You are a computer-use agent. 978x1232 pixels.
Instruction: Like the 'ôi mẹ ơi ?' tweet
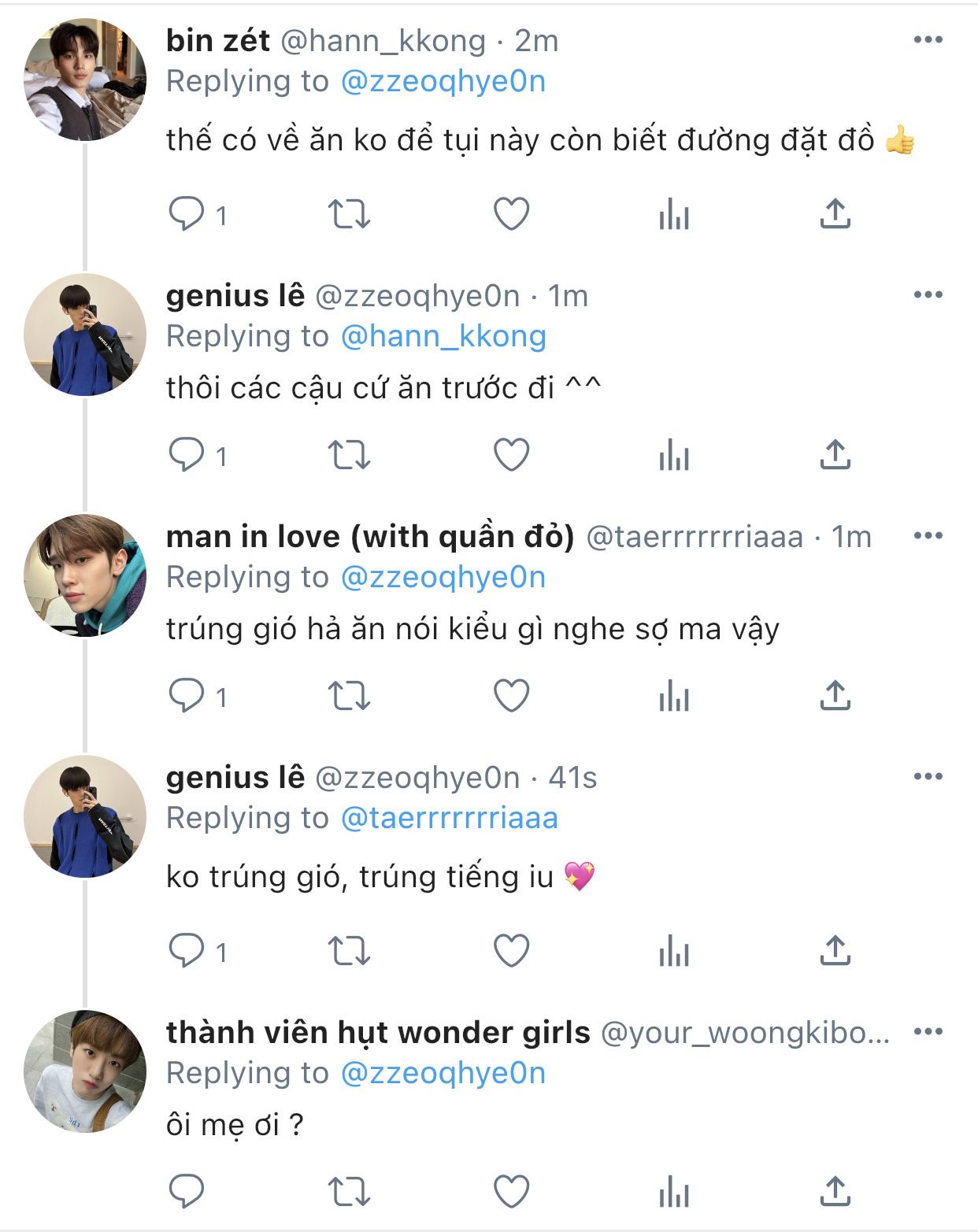coord(511,1190)
